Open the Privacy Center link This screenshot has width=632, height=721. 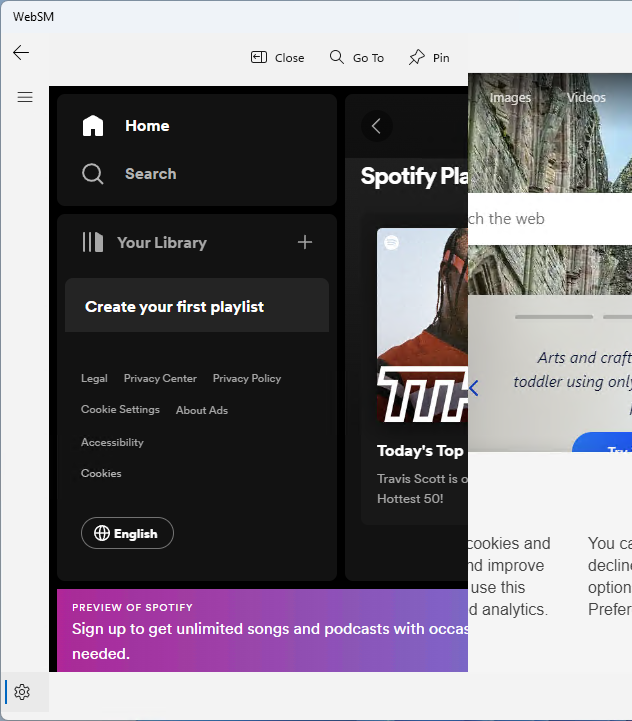click(x=160, y=378)
